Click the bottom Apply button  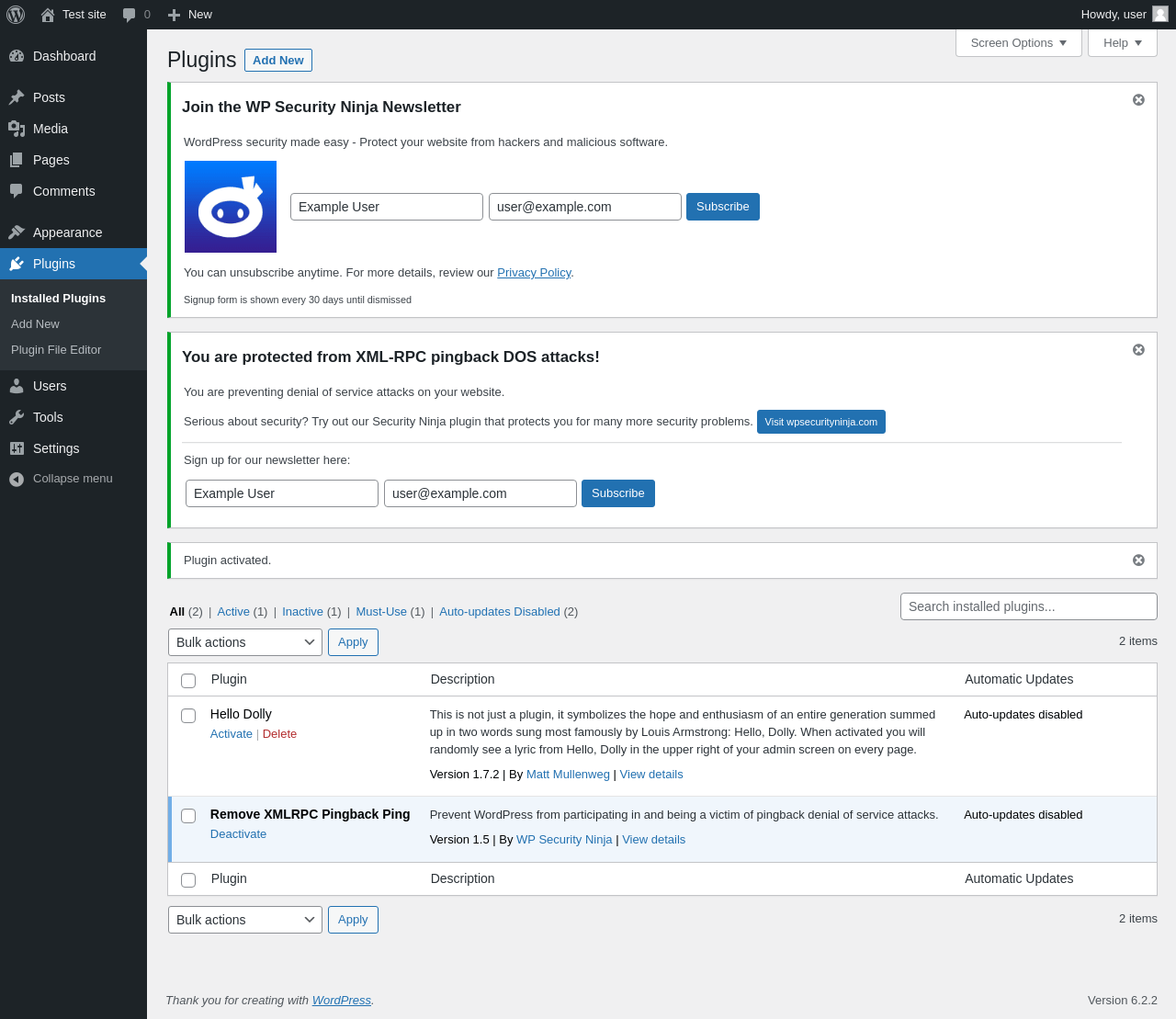pos(353,920)
